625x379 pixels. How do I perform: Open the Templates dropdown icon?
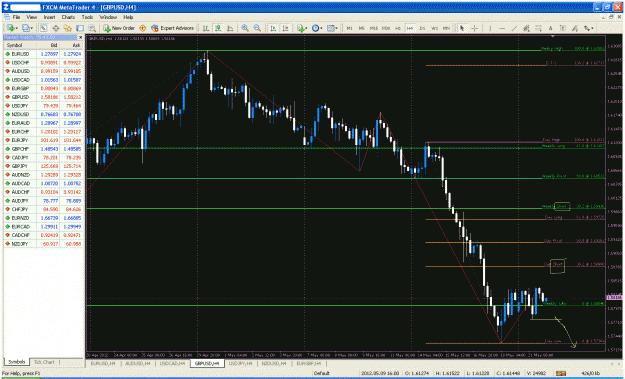click(x=332, y=28)
